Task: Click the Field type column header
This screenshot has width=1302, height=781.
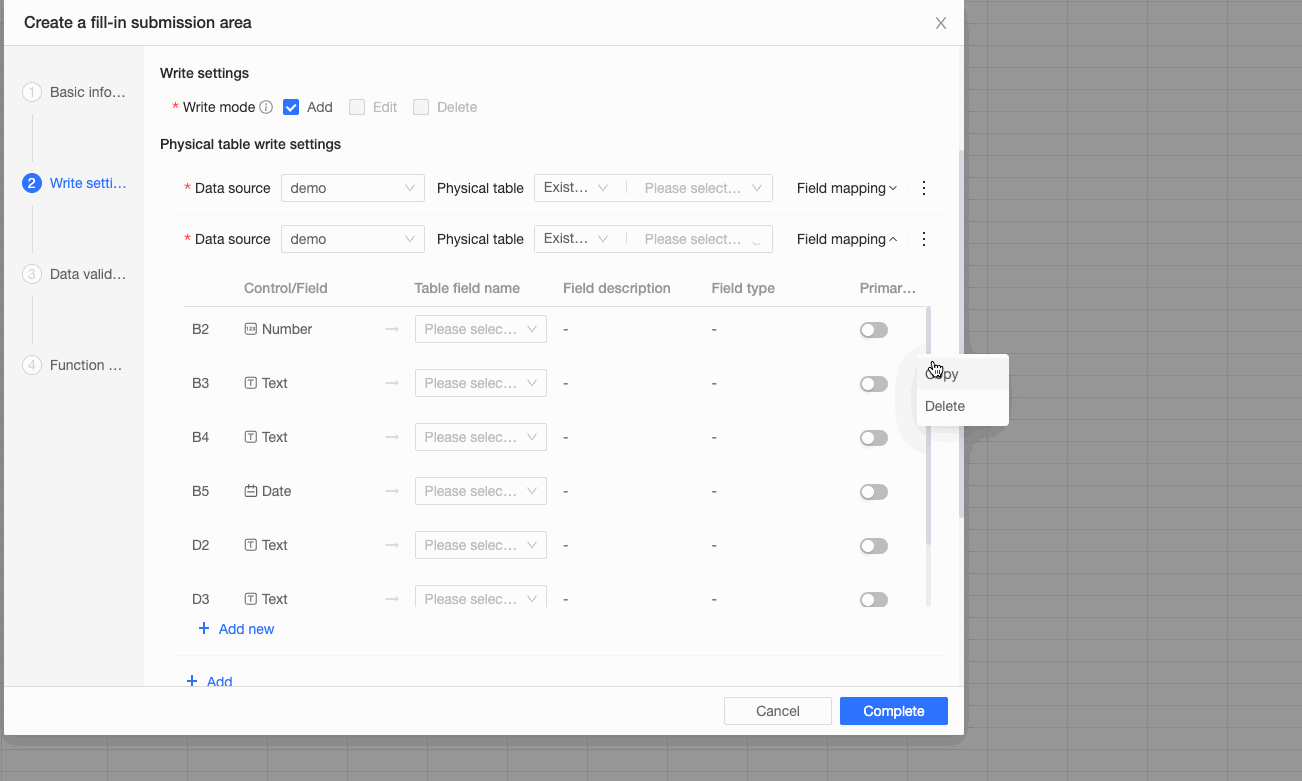Action: [x=743, y=288]
